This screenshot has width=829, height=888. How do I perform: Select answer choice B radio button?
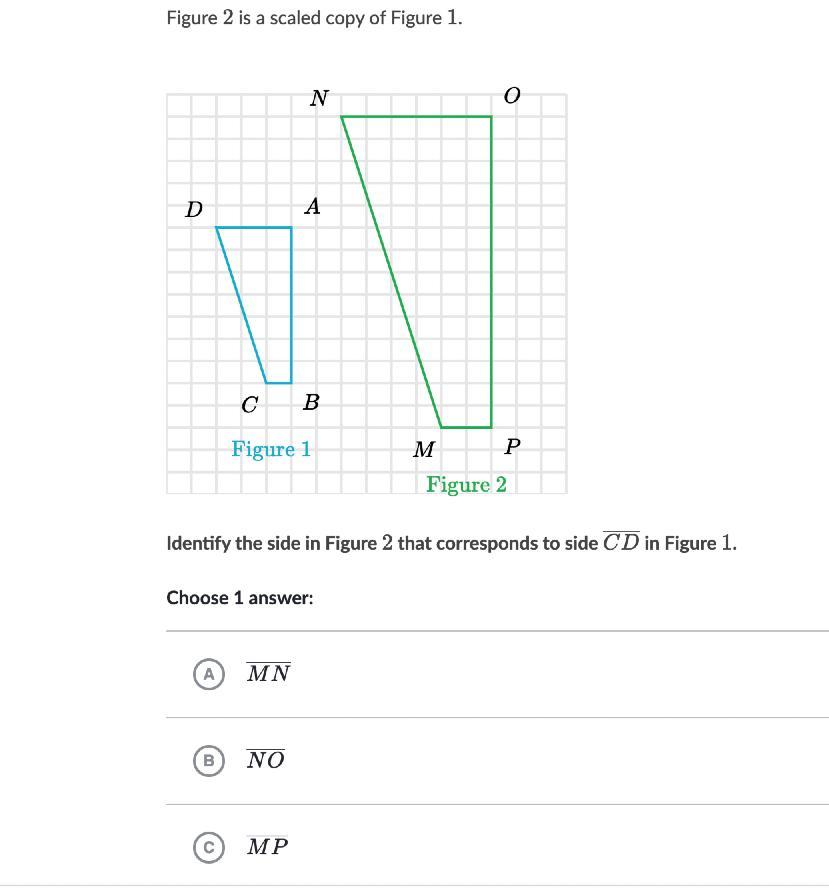pyautogui.click(x=208, y=760)
